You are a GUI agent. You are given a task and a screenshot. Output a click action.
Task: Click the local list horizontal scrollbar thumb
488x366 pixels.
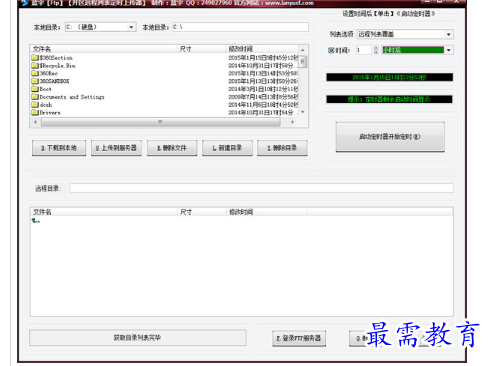pos(161,122)
